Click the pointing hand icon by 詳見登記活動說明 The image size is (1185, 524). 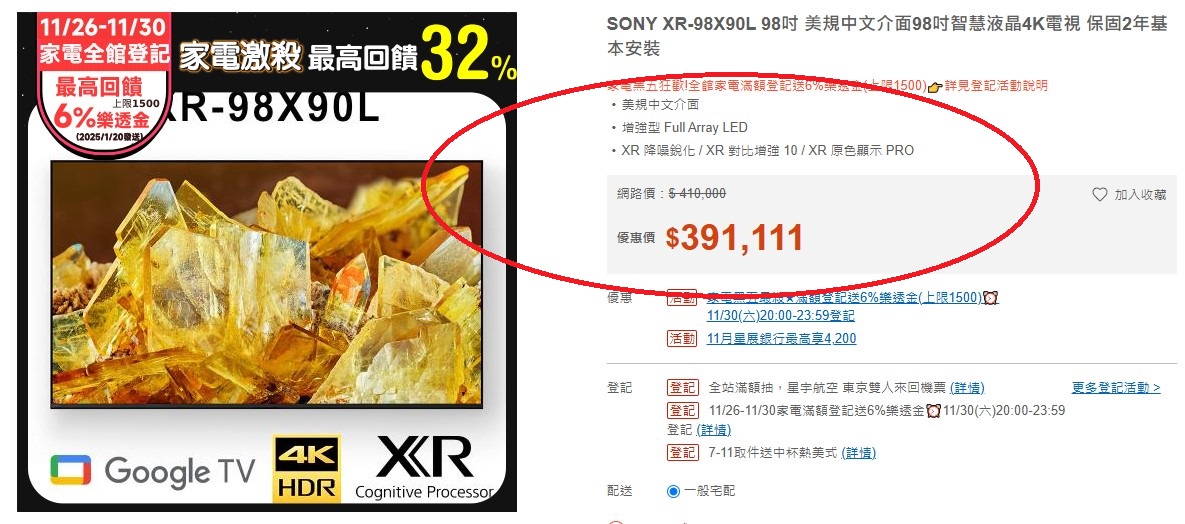click(935, 86)
